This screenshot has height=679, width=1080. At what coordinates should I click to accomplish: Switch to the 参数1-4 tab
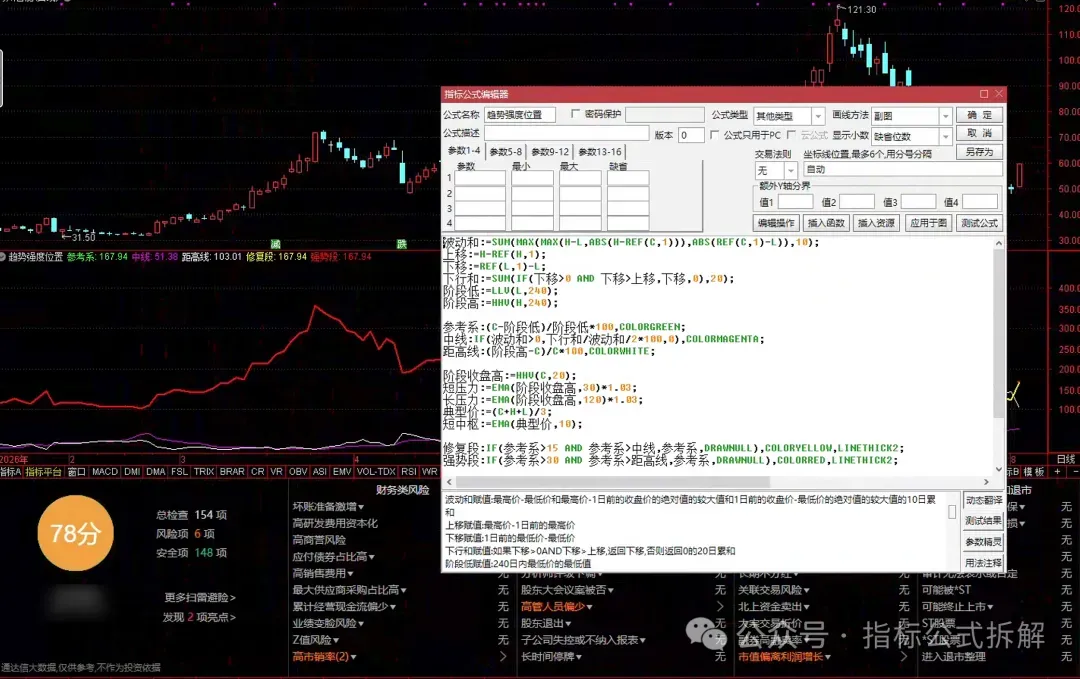[x=464, y=151]
